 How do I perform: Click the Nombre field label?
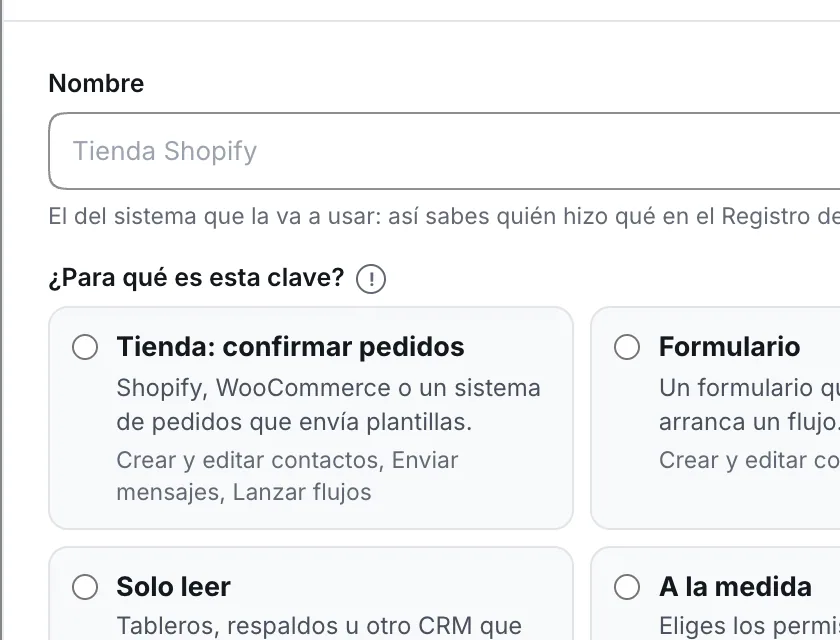coord(96,84)
